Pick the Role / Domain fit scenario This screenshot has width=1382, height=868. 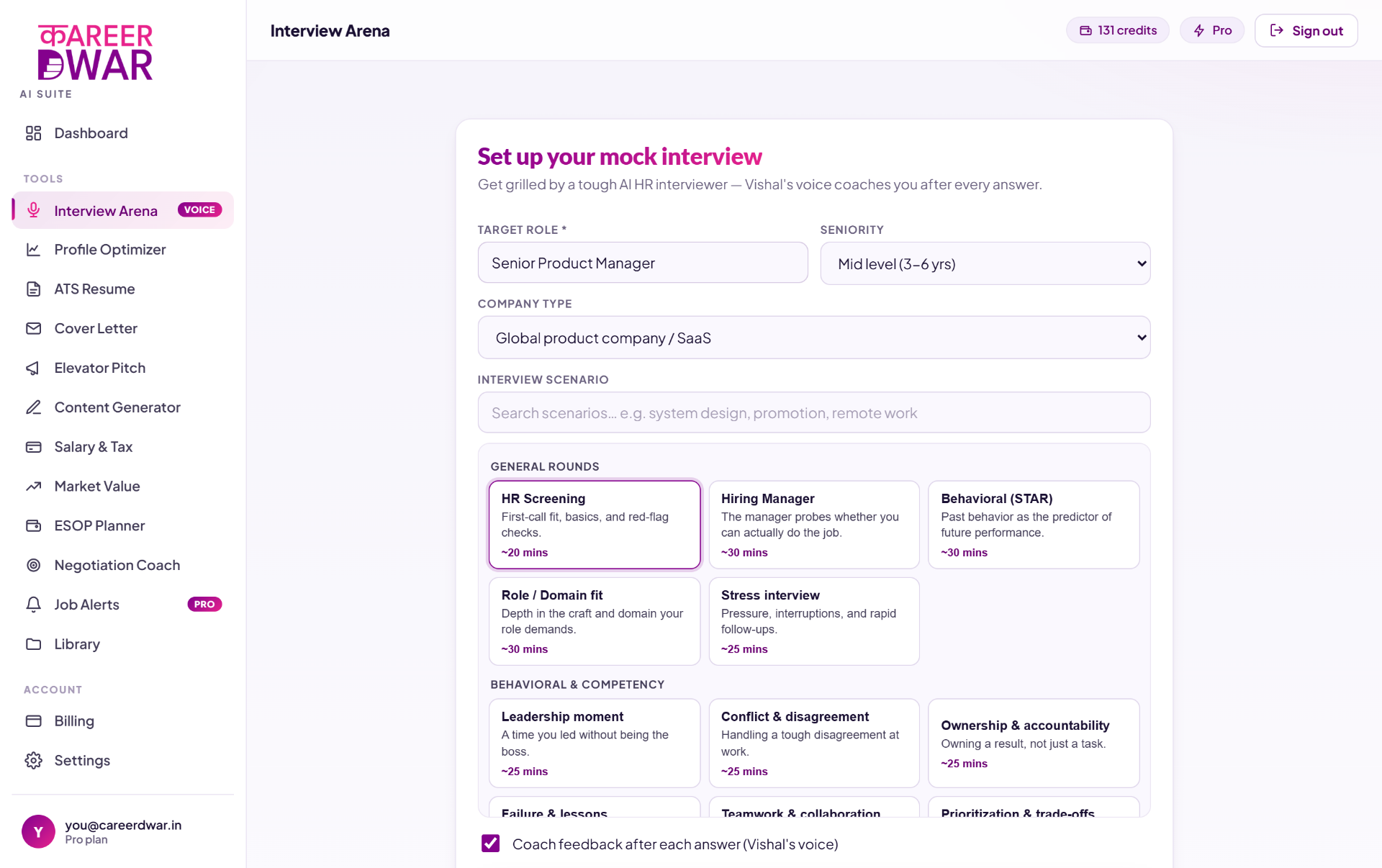pos(595,621)
